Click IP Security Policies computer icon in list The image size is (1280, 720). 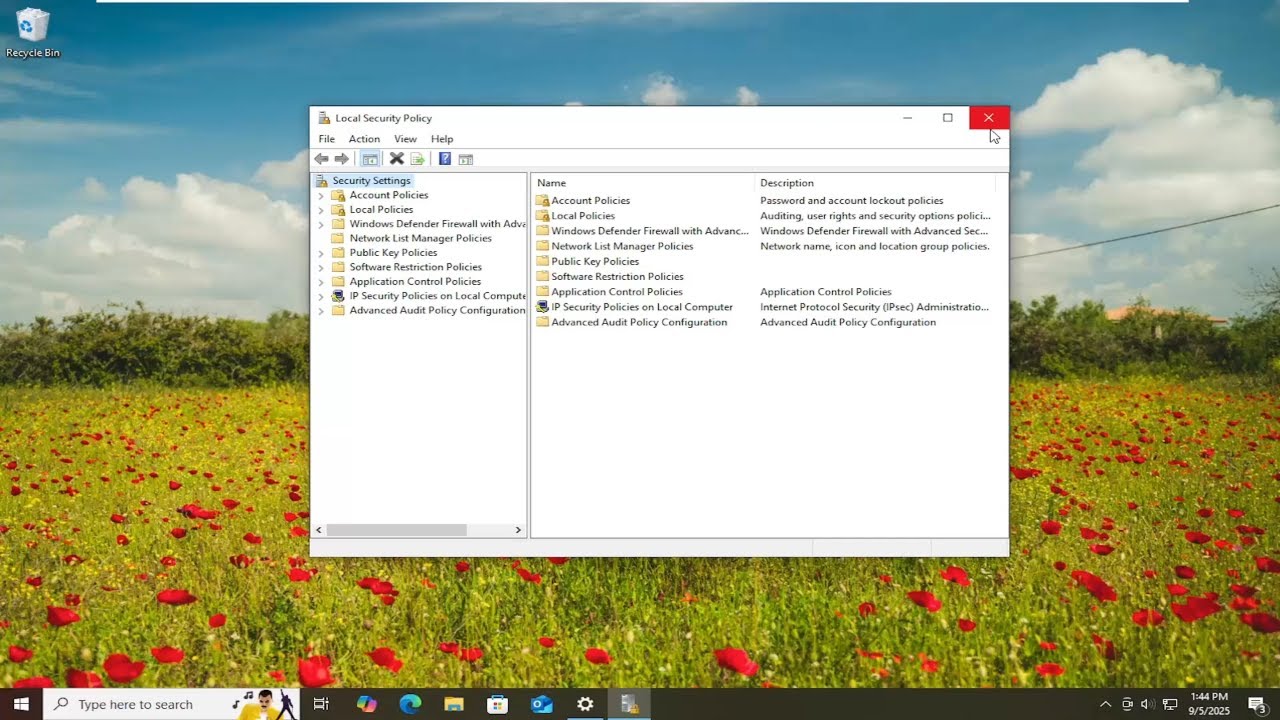point(542,307)
